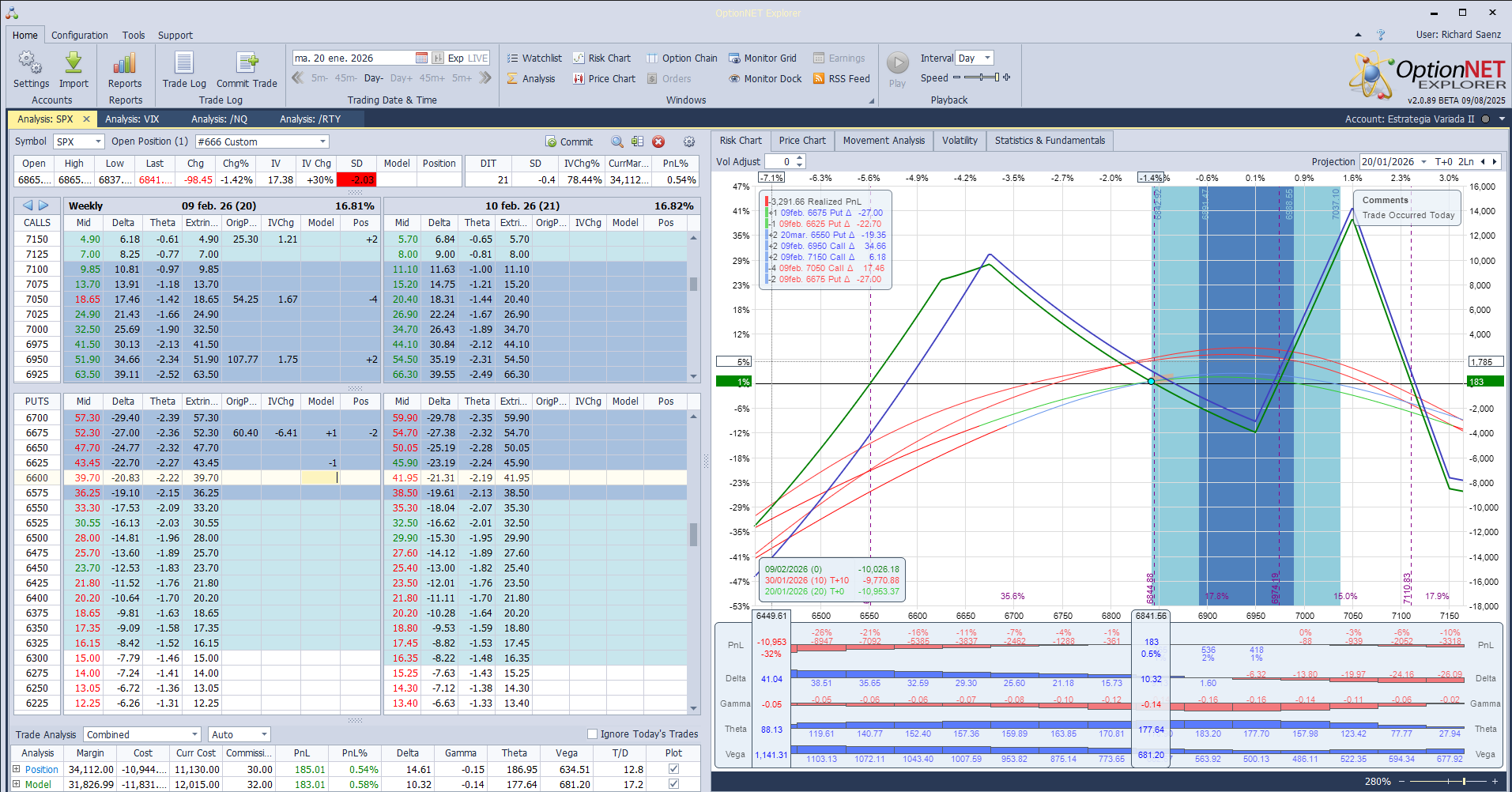This screenshot has height=792, width=1512.
Task: Toggle the Plot checkbox for Model row
Action: point(673,784)
